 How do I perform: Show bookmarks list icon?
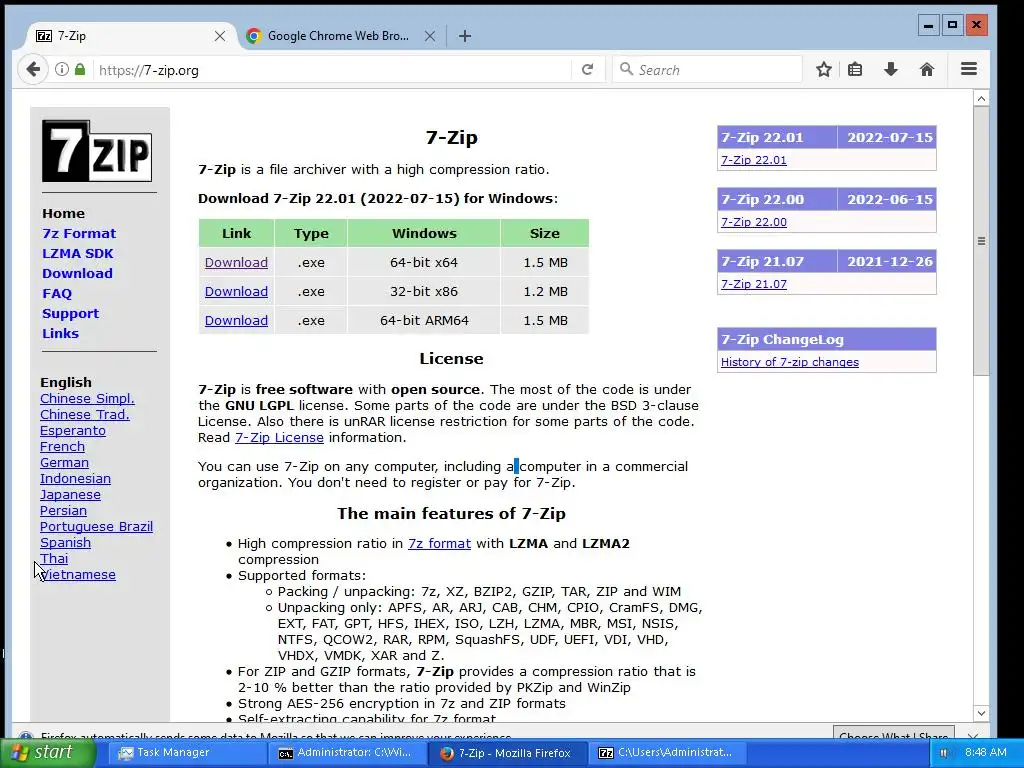click(x=855, y=69)
